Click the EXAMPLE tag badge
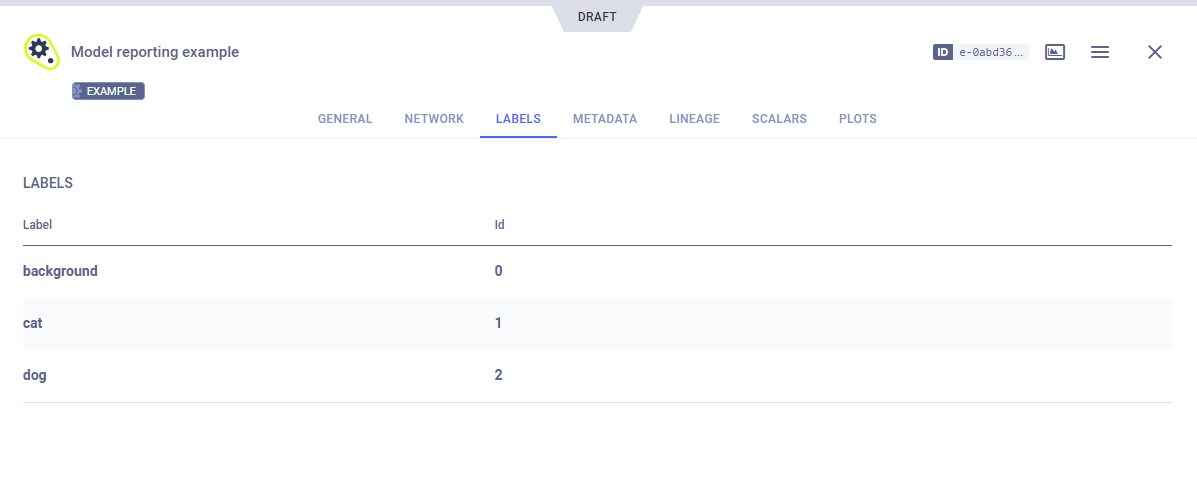Image resolution: width=1197 pixels, height=498 pixels. click(109, 91)
